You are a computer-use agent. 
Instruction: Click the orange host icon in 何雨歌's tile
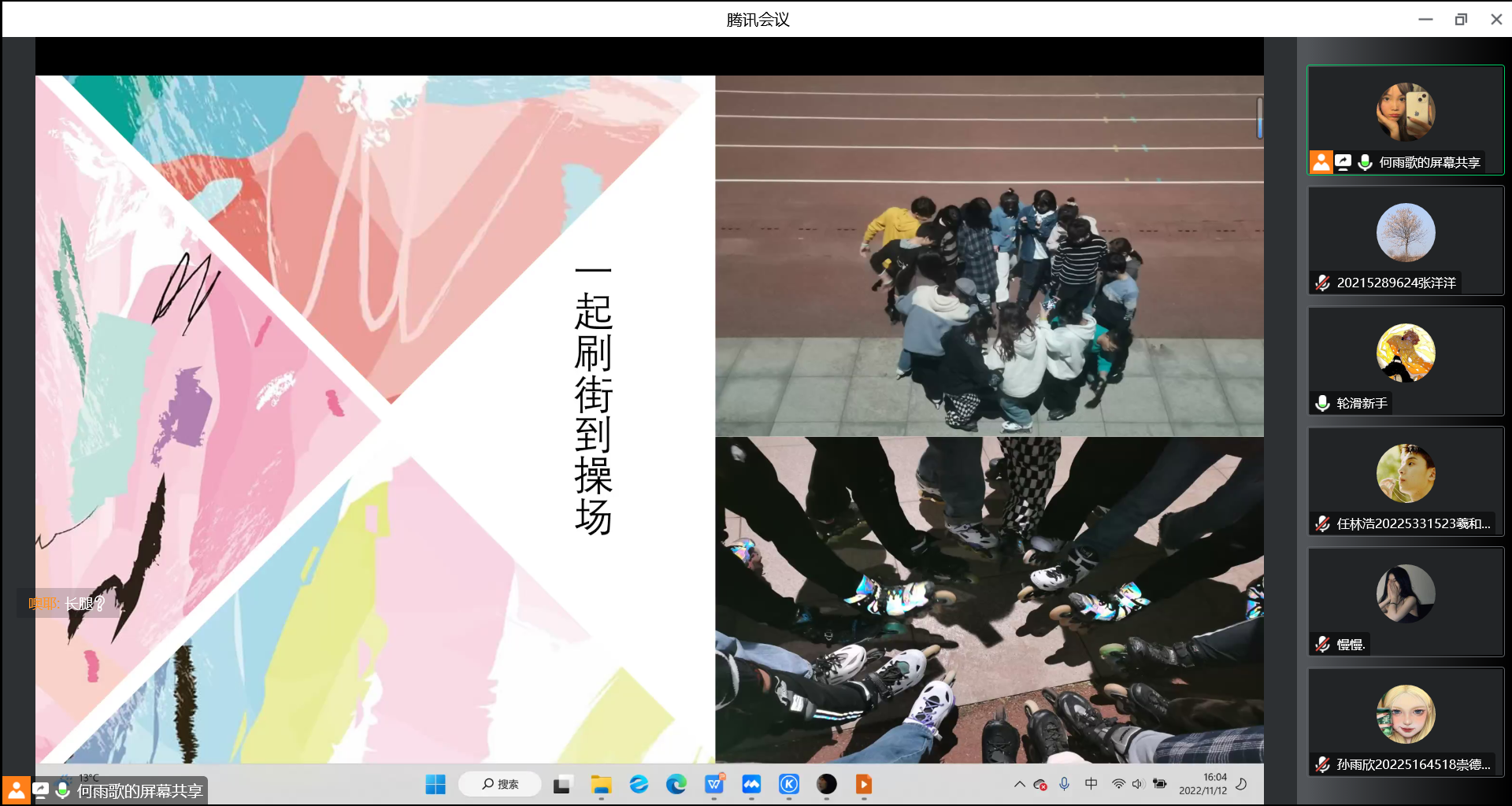click(1321, 162)
